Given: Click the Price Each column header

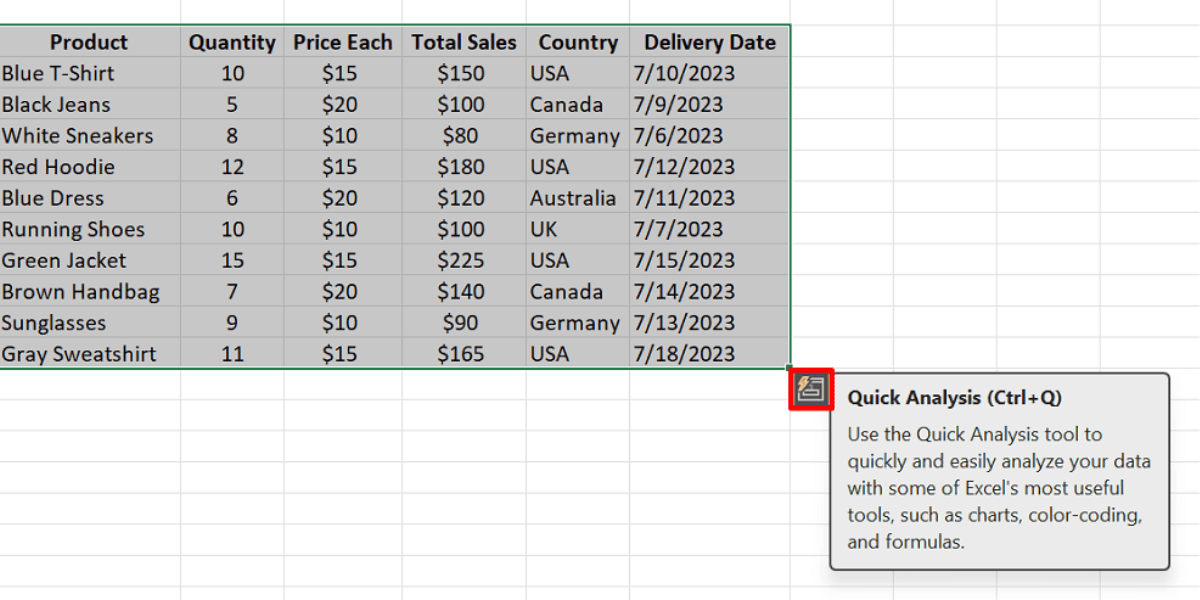Looking at the screenshot, I should 343,42.
